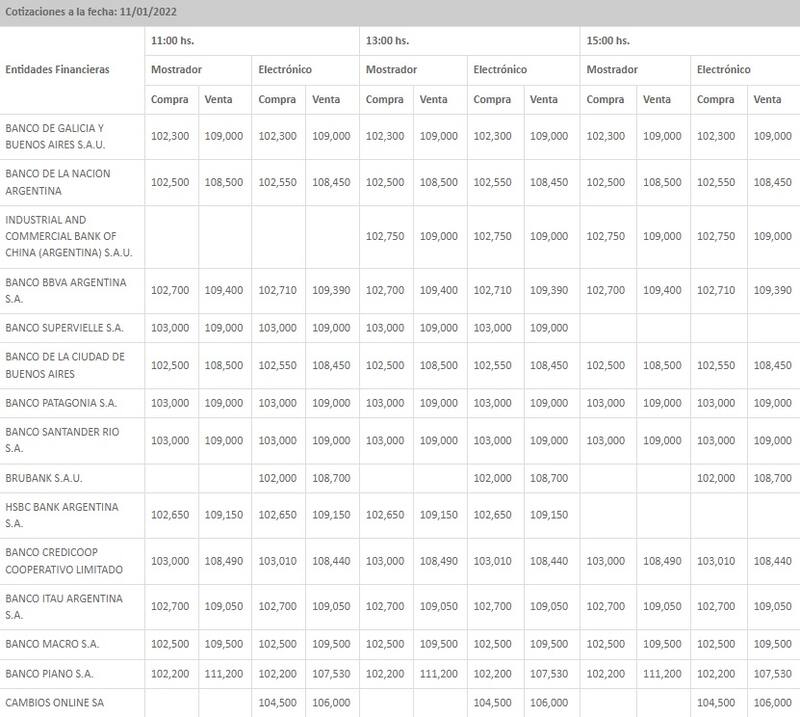Click Banco de la Nacion Argentina row label

pyautogui.click(x=58, y=182)
